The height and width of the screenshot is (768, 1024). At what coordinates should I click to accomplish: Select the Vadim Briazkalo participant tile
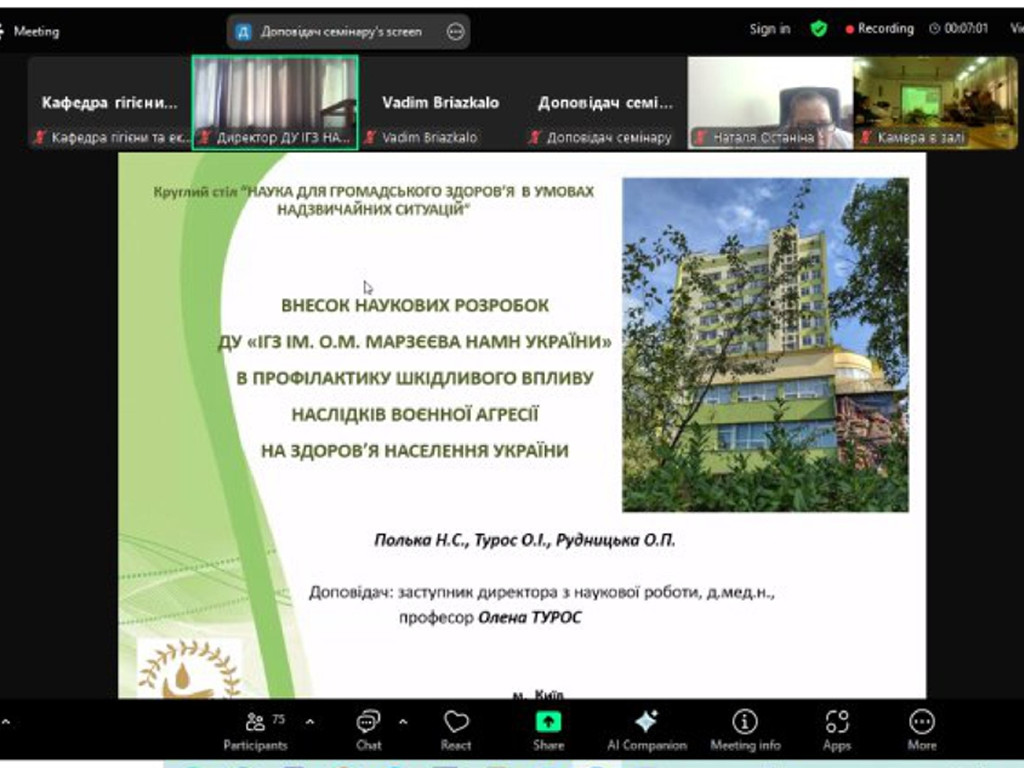[x=440, y=103]
